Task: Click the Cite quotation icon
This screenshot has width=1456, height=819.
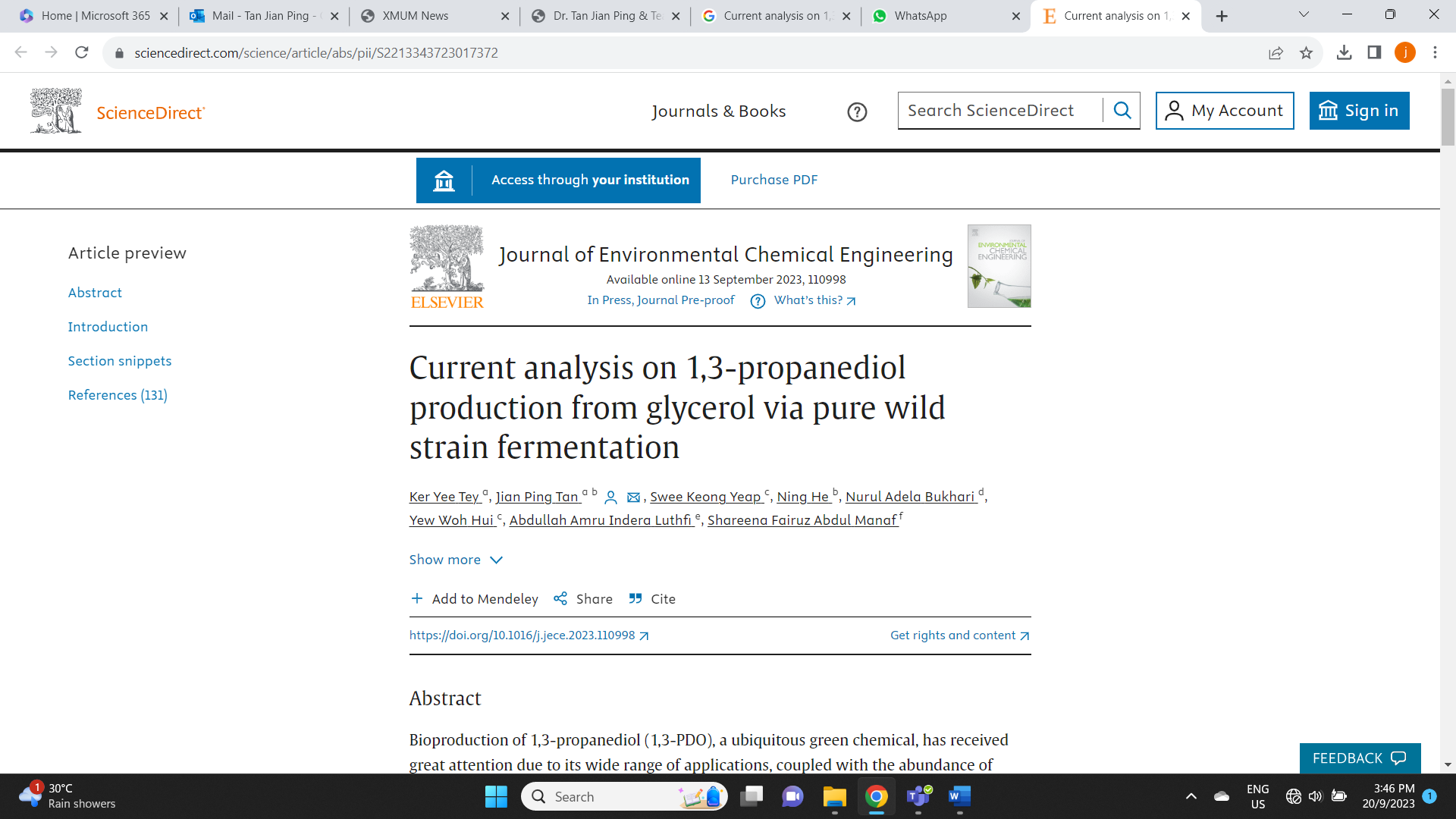Action: 635,599
